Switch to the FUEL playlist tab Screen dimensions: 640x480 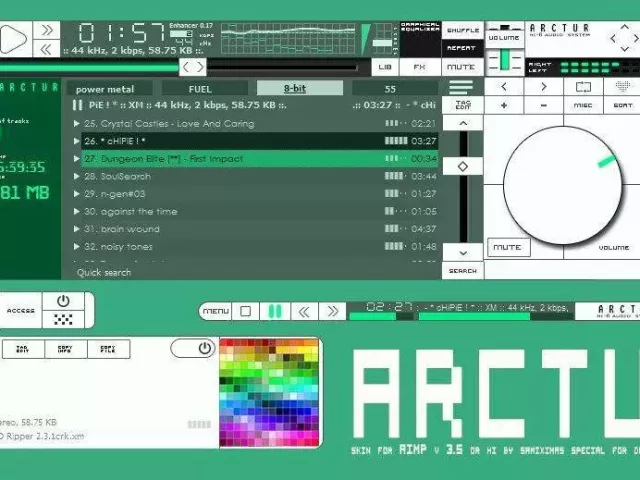pos(200,89)
